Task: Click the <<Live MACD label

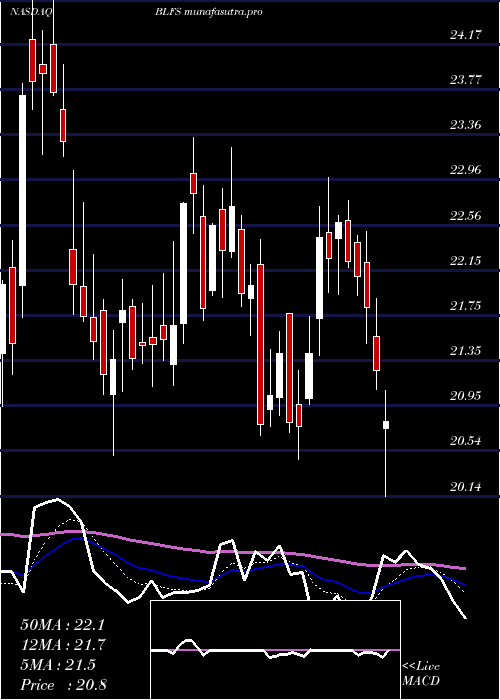Action: (x=421, y=673)
